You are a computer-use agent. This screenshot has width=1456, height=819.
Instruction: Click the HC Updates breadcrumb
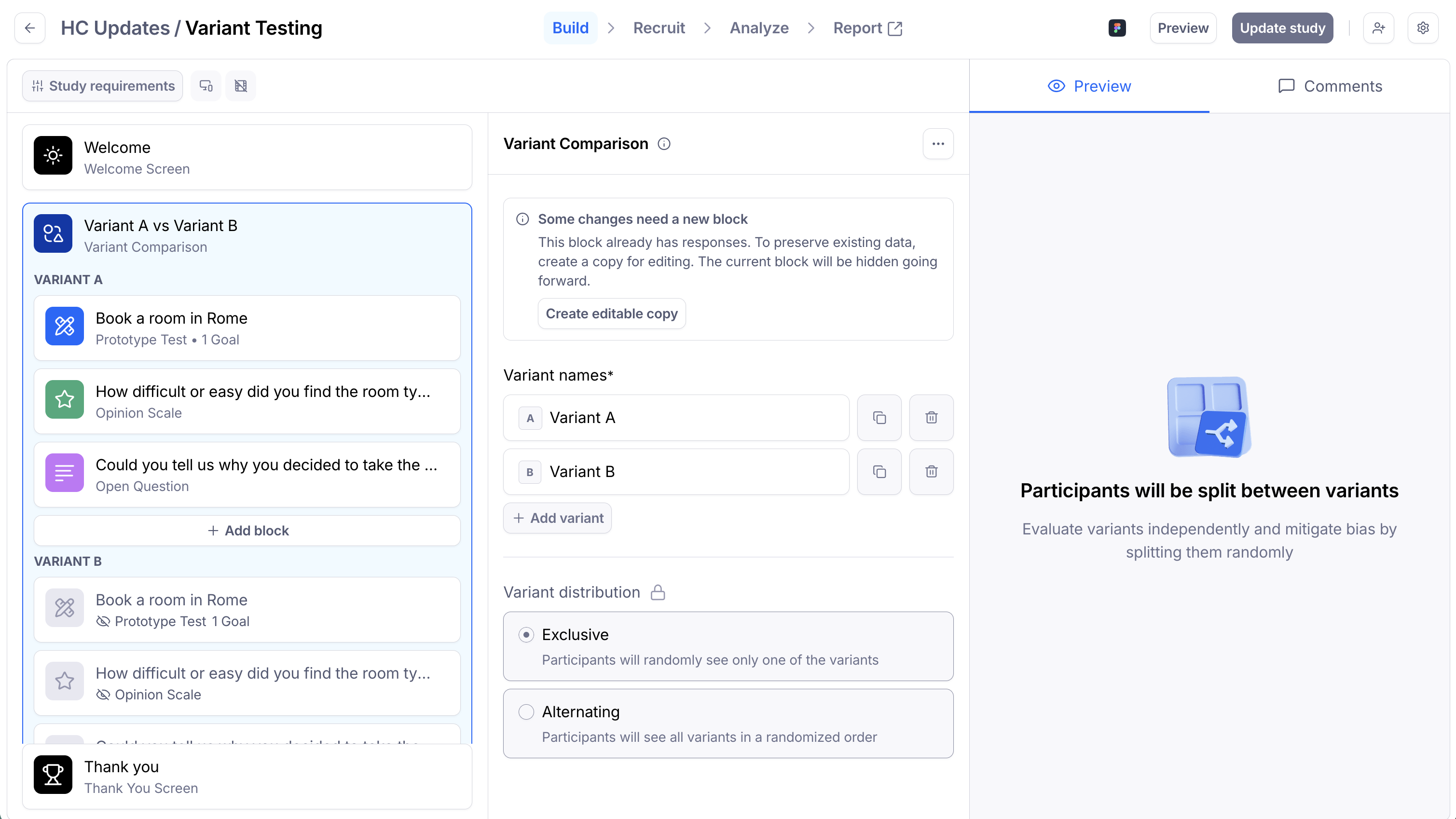click(115, 28)
